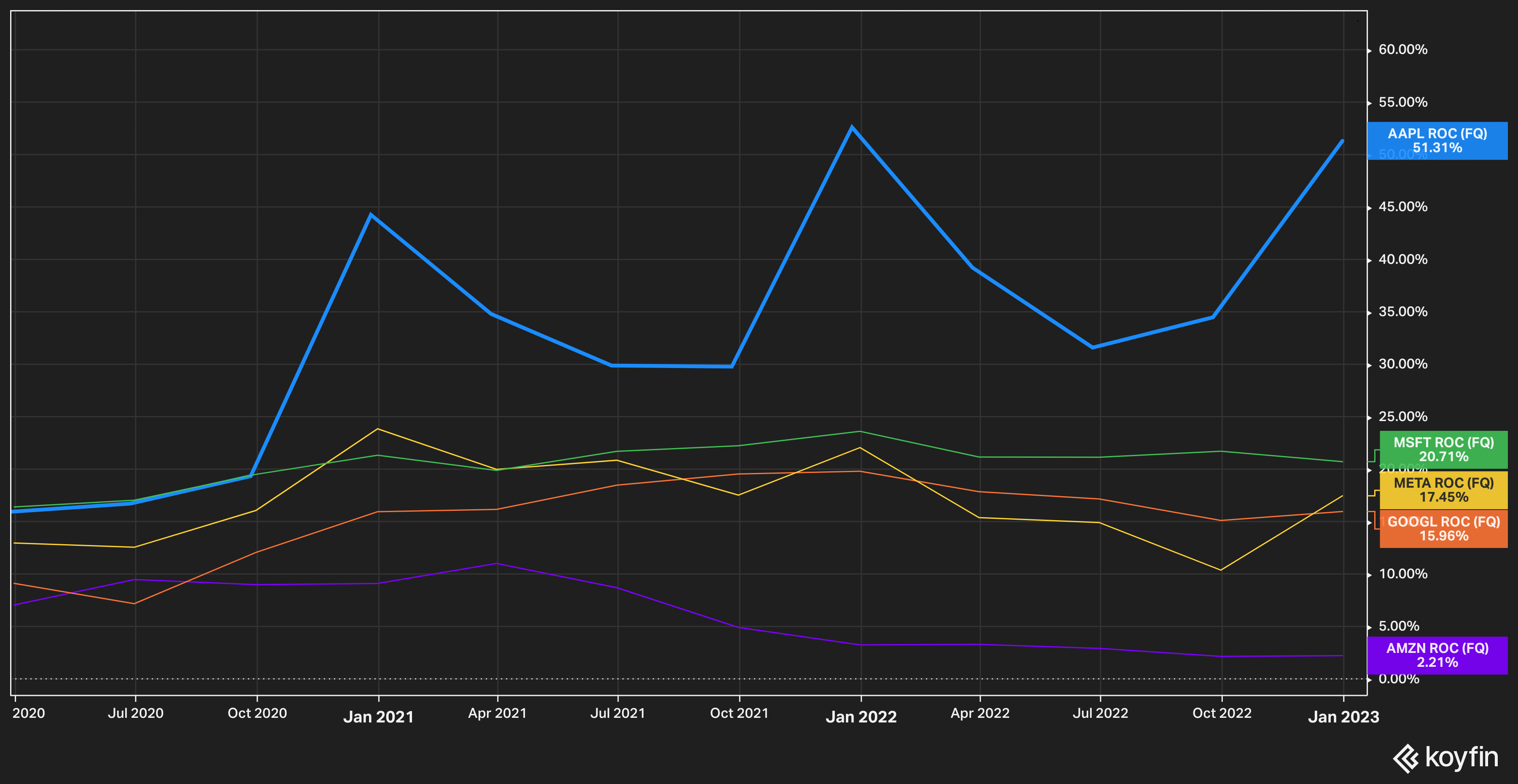The image size is (1518, 784).
Task: Click the 60.00% y-axis label
Action: (x=1402, y=49)
